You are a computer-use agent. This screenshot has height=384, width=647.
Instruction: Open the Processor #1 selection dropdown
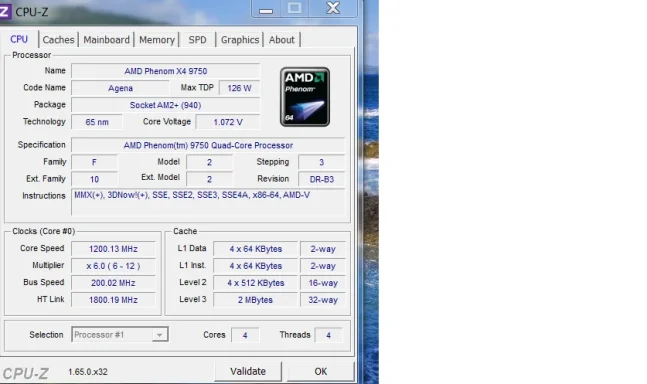point(120,335)
